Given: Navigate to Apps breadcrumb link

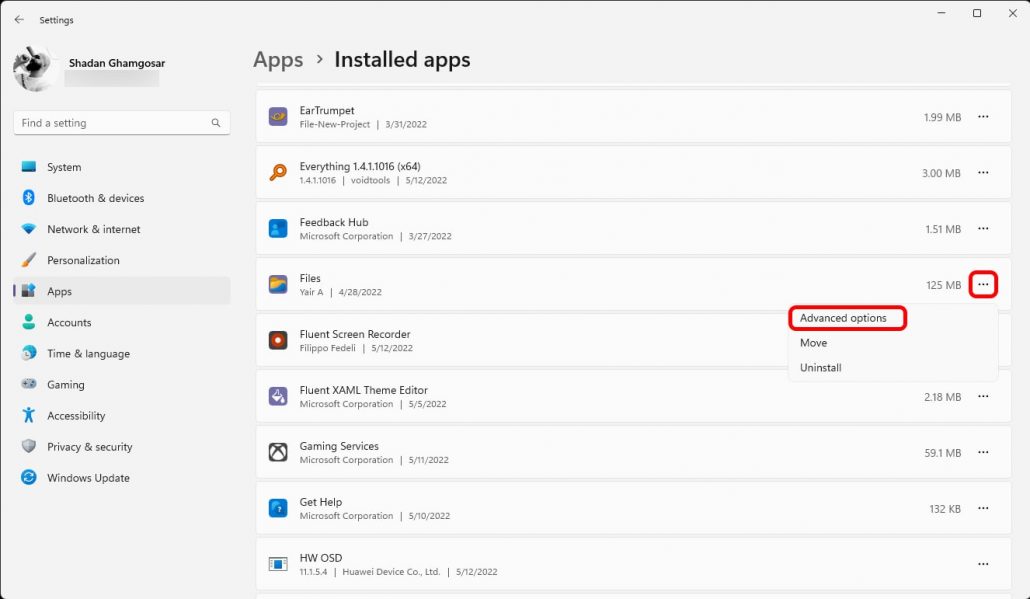Looking at the screenshot, I should pos(278,60).
